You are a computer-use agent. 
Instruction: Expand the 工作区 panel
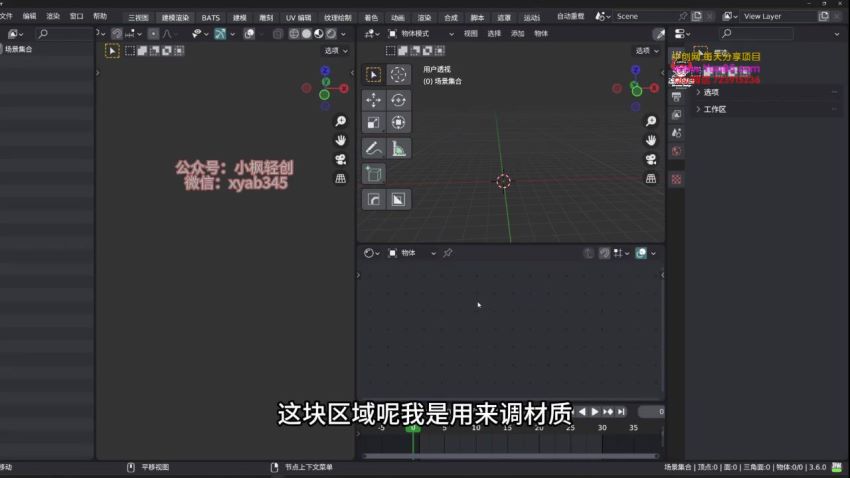(714, 109)
